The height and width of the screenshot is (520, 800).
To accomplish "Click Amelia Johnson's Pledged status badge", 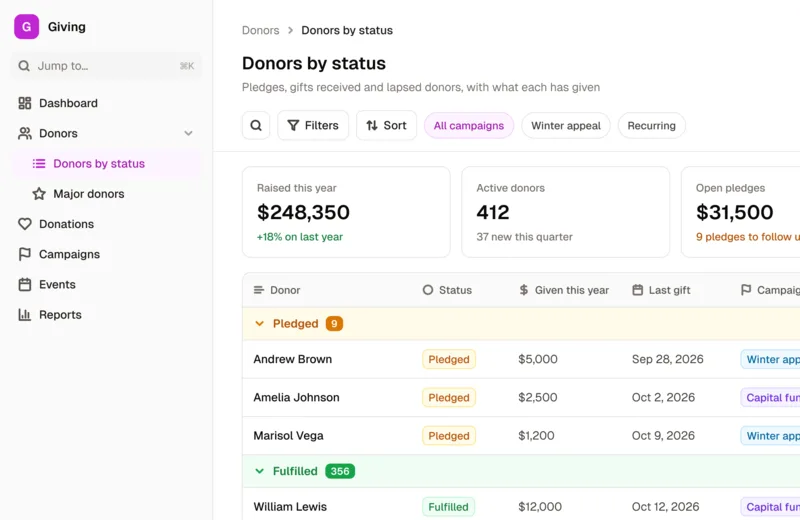I will coord(449,398).
